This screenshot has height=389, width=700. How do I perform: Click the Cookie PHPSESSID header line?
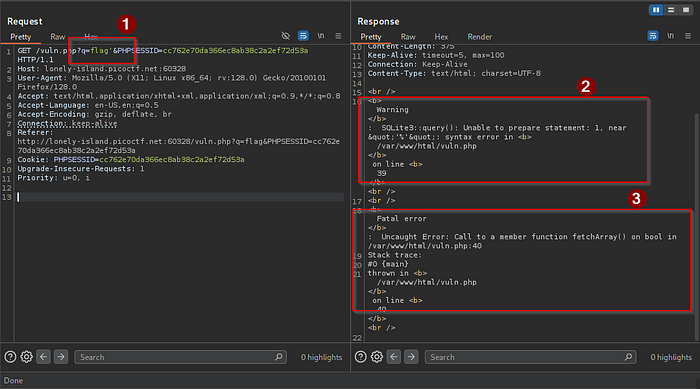point(131,159)
